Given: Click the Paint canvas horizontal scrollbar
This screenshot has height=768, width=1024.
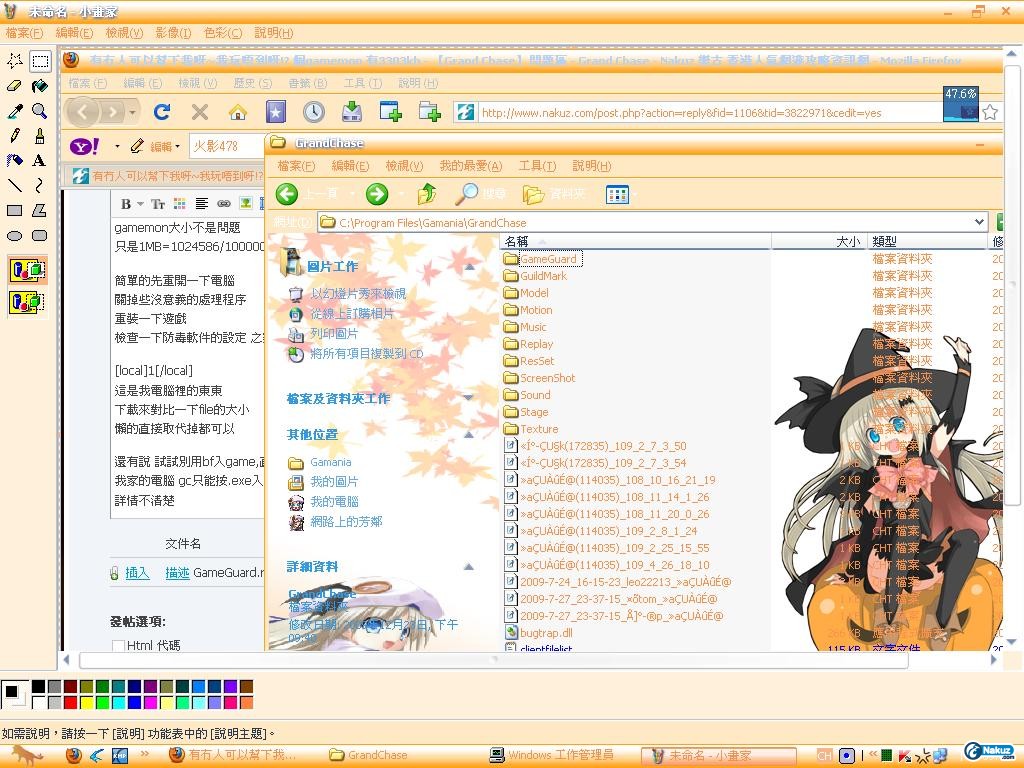Looking at the screenshot, I should tap(494, 660).
